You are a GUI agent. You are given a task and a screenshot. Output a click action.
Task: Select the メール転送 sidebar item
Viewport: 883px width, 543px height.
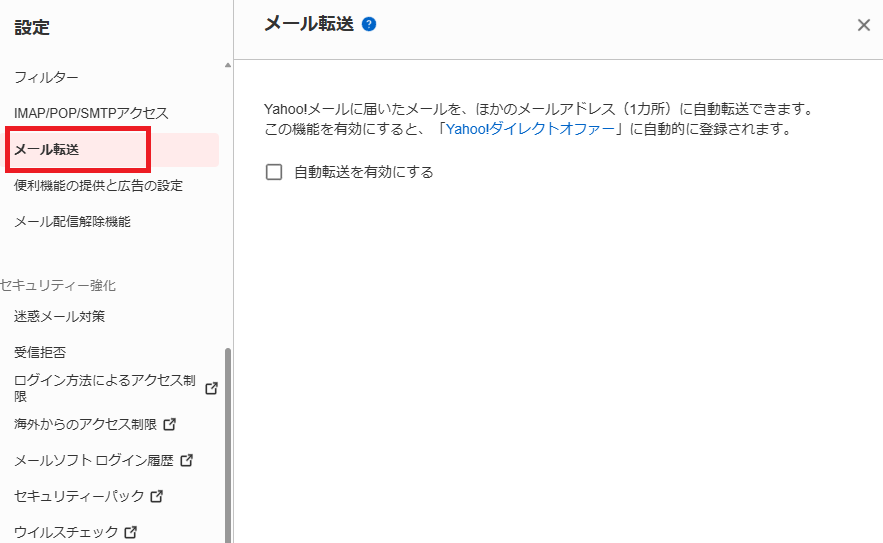(47, 150)
